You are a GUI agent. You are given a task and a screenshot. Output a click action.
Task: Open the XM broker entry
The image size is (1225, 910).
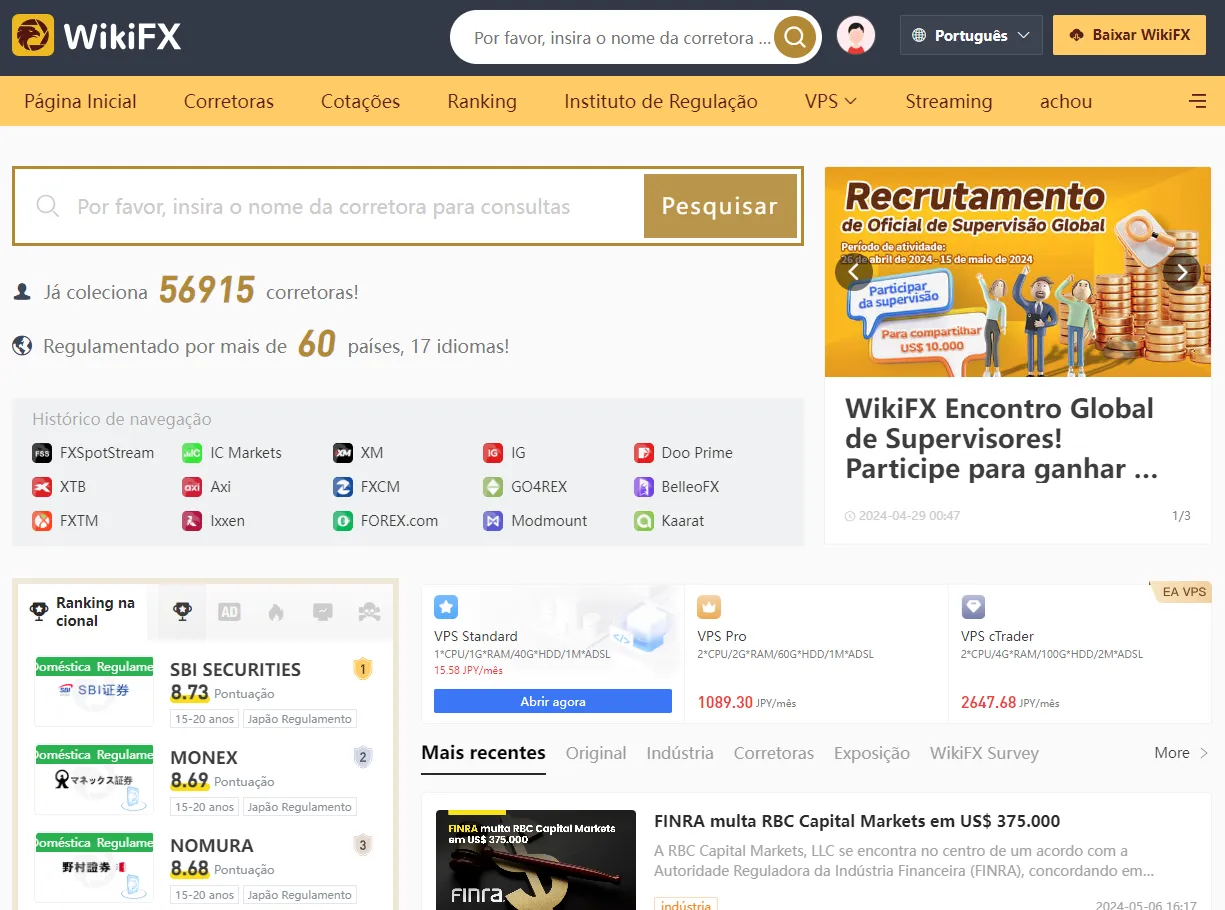click(358, 453)
